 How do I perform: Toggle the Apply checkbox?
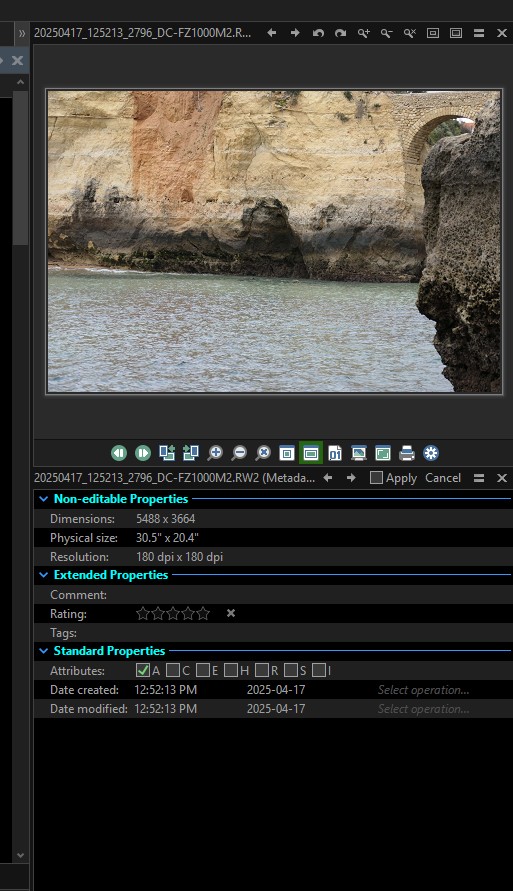pyautogui.click(x=376, y=477)
